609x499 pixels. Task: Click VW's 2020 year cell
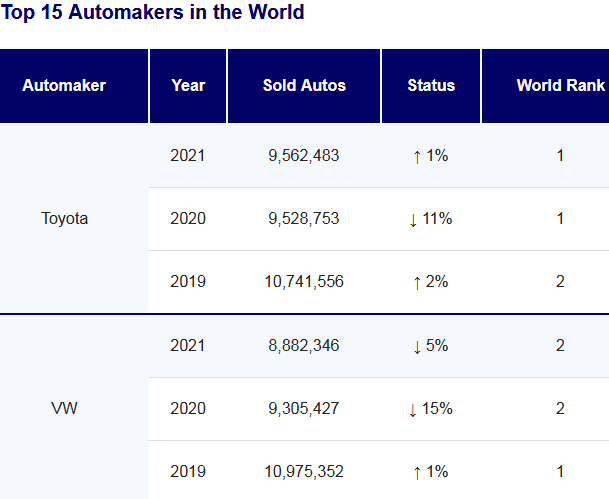click(x=188, y=409)
